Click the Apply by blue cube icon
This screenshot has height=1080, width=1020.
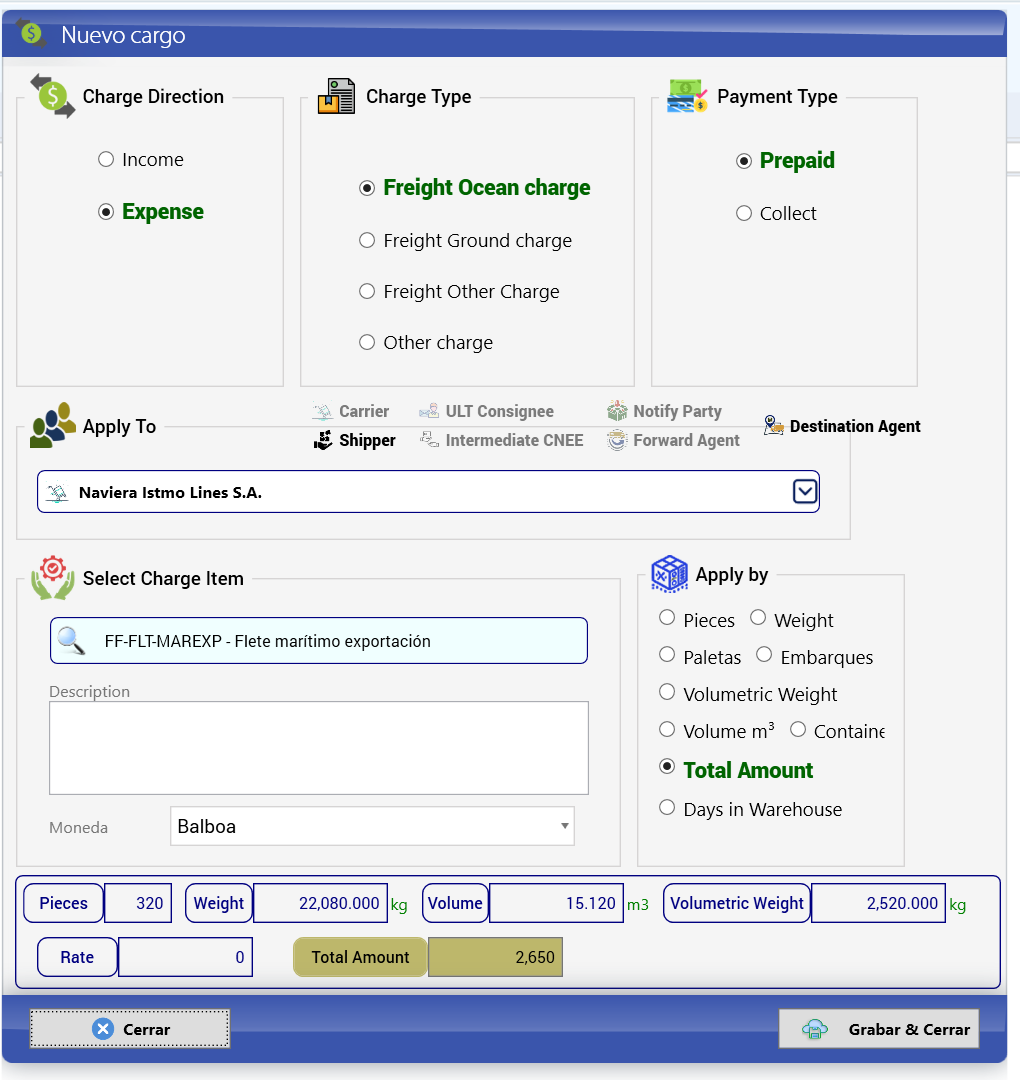669,574
